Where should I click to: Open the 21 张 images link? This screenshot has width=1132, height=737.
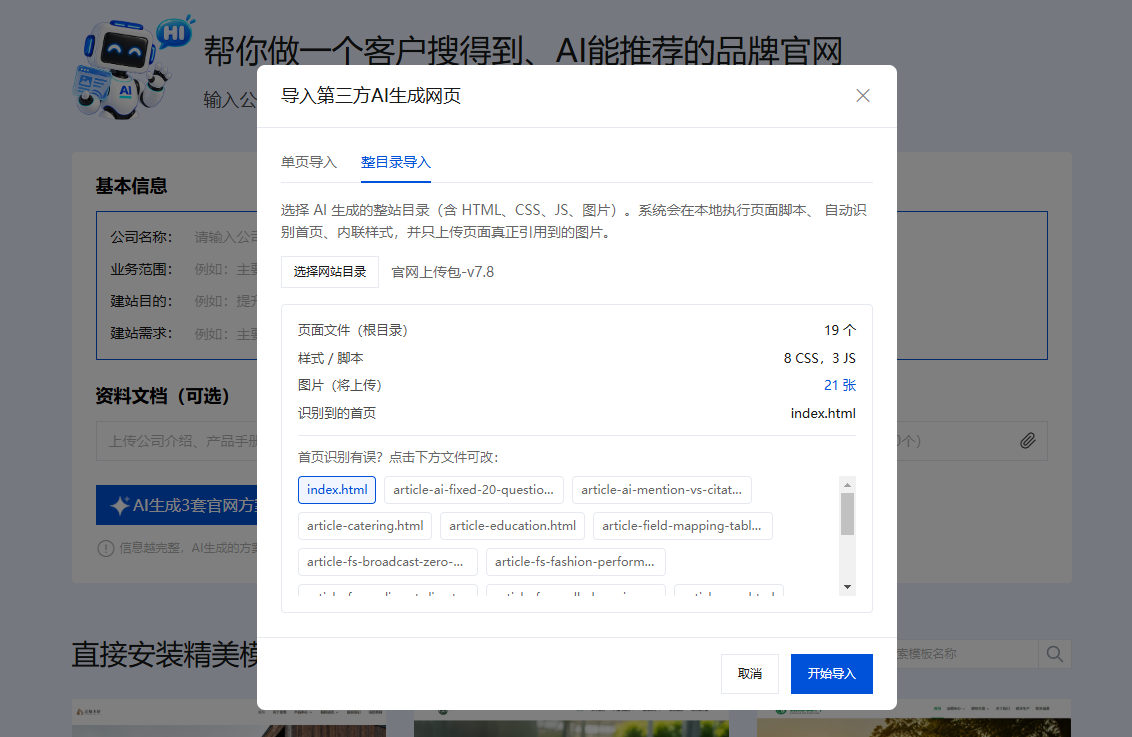tap(840, 385)
